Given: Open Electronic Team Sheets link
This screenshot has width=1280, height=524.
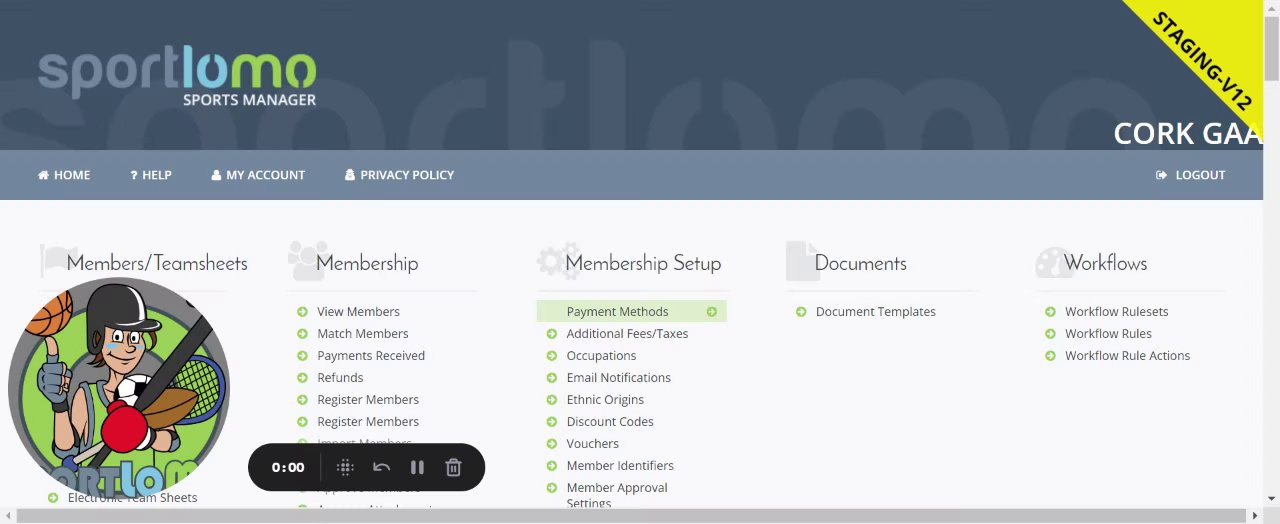Looking at the screenshot, I should point(132,498).
